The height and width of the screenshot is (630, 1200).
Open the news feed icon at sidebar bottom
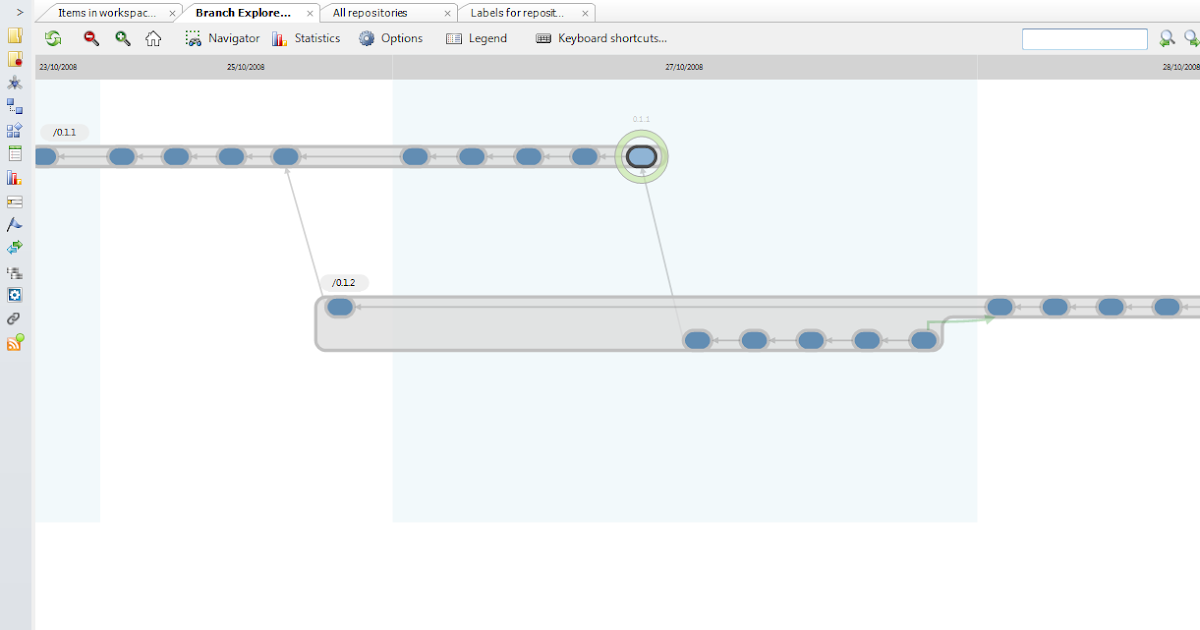point(14,343)
